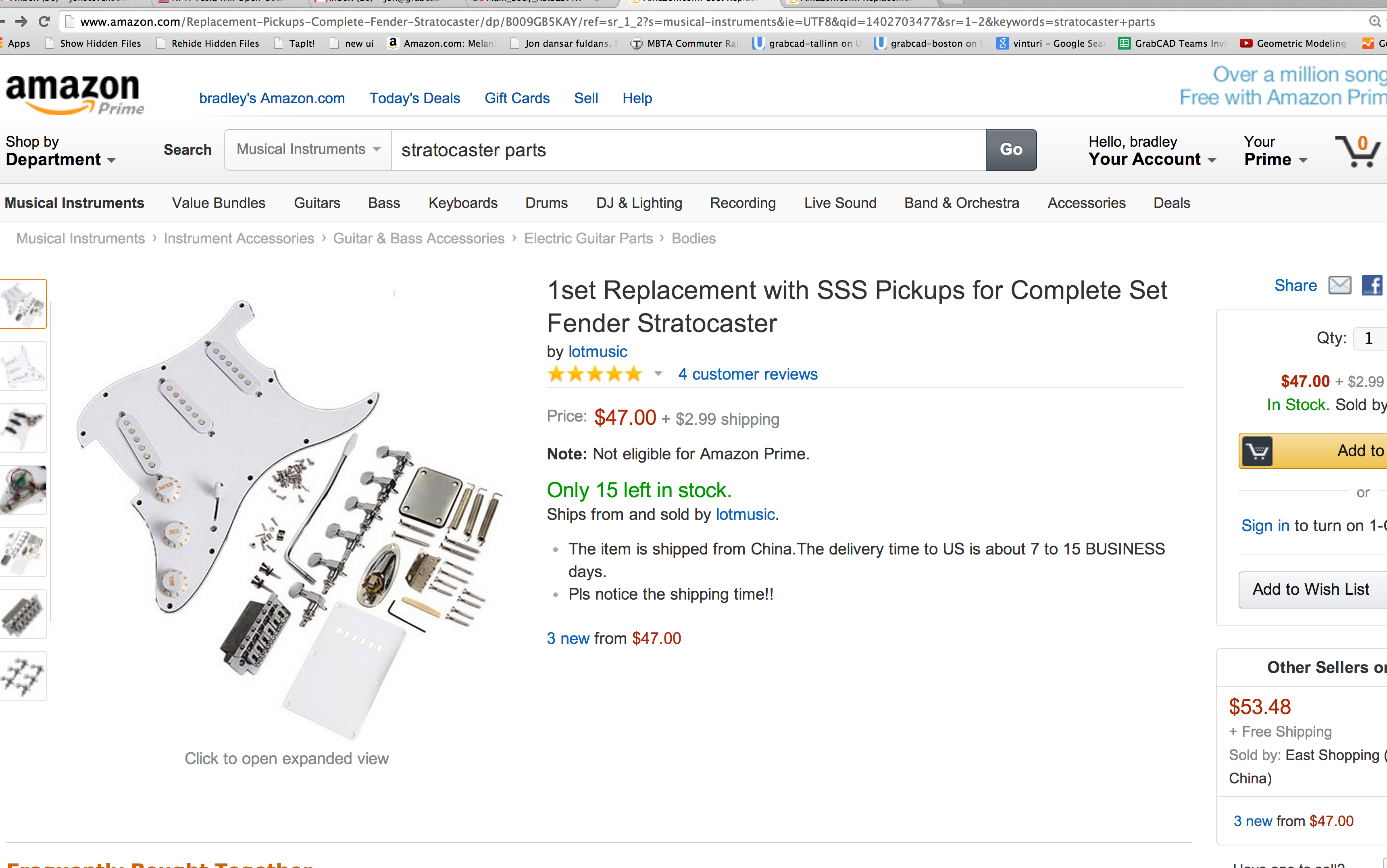Click the stratocaster parts search field
The image size is (1387, 868).
click(x=688, y=150)
